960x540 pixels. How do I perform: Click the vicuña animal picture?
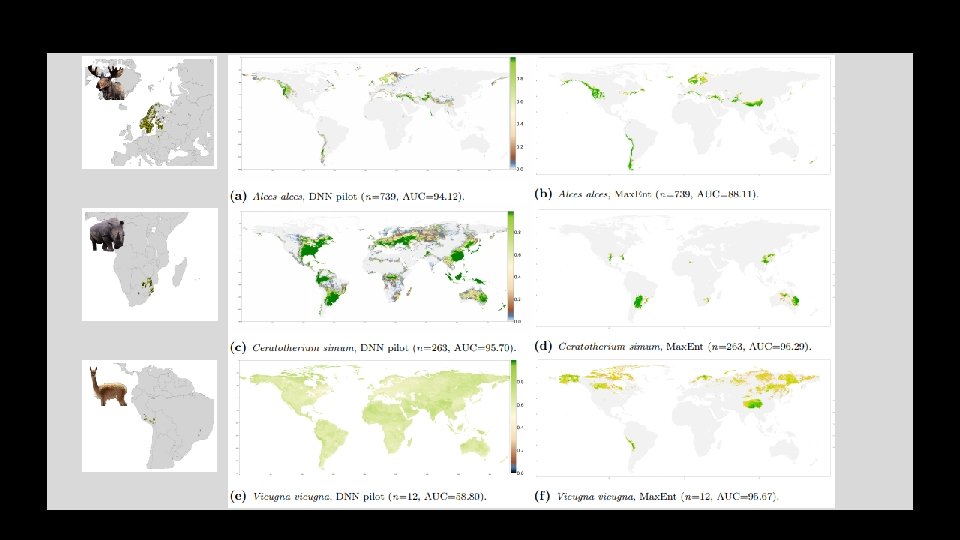(107, 387)
